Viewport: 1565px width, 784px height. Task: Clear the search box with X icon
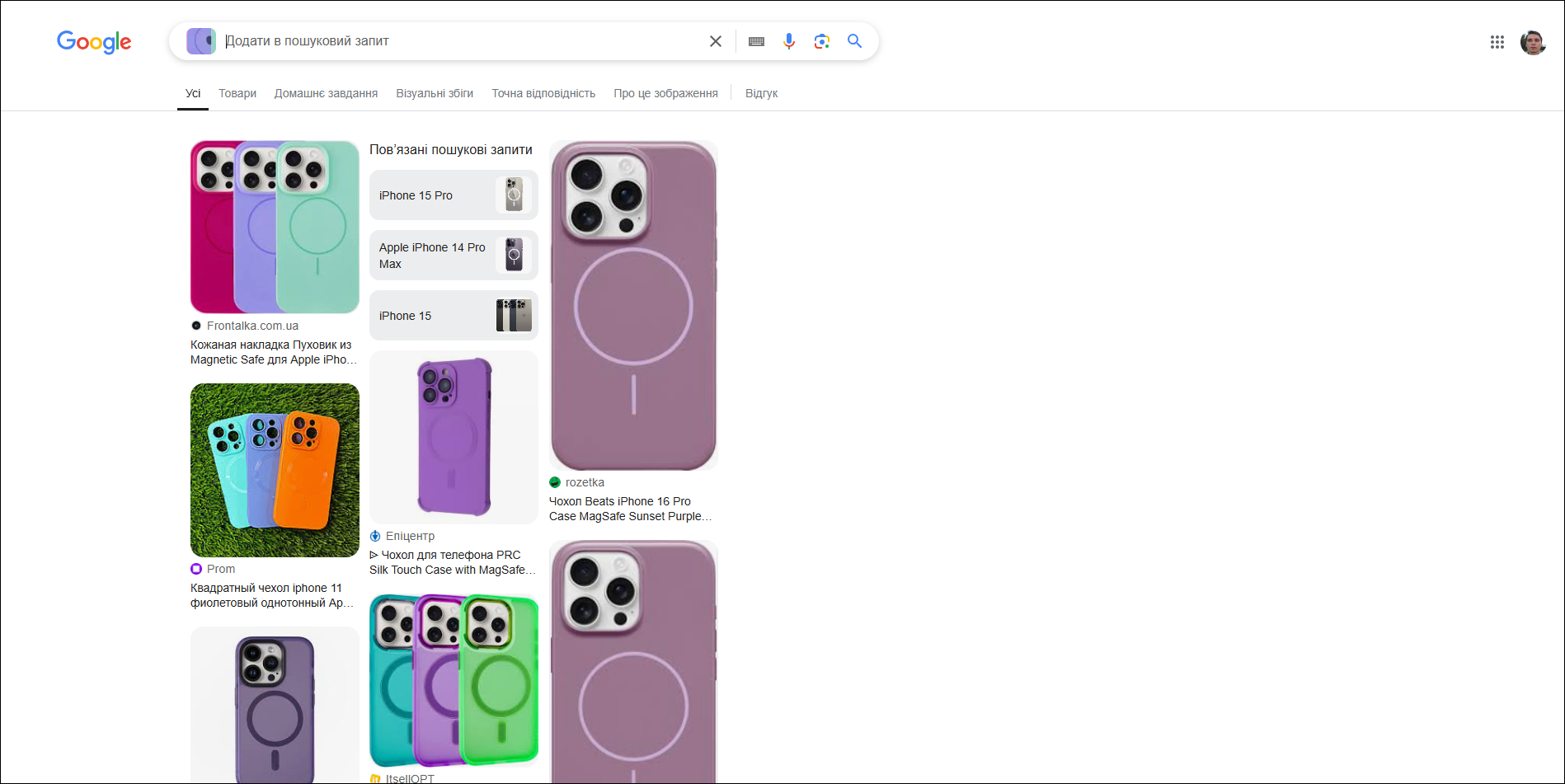[716, 41]
